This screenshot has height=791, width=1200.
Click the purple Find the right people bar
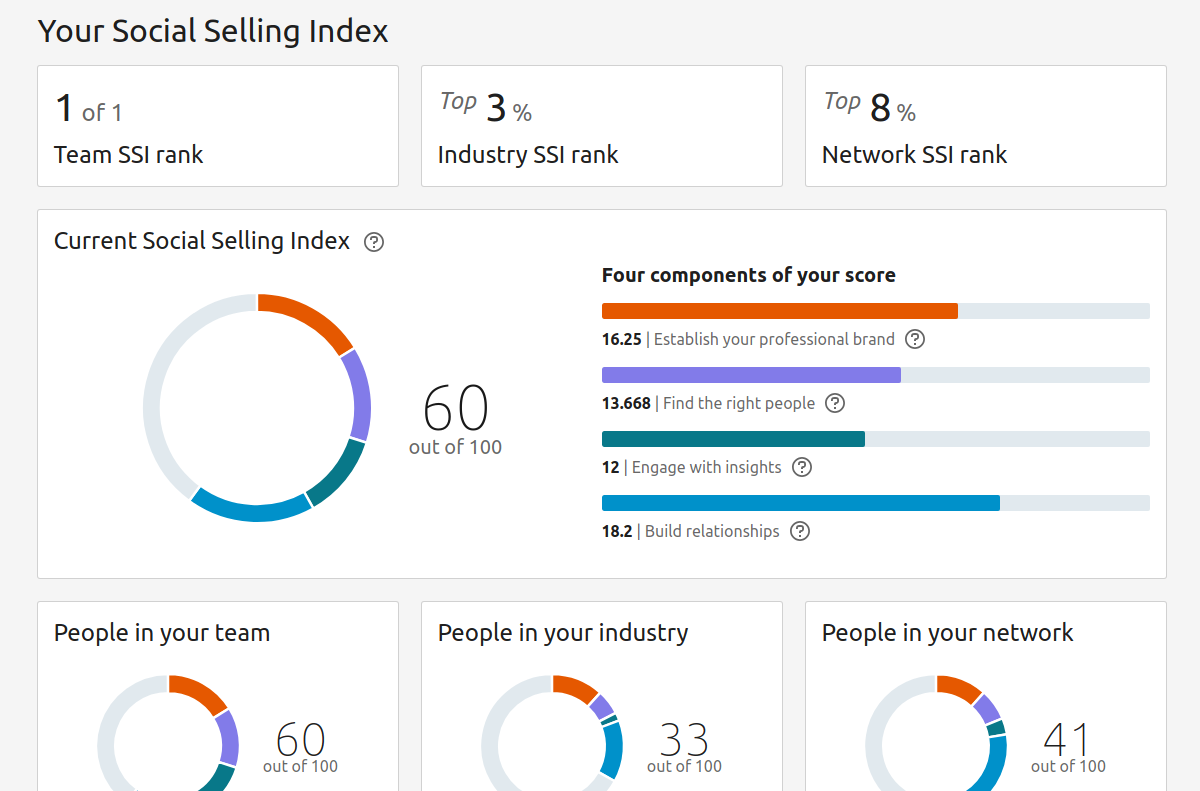coord(751,375)
